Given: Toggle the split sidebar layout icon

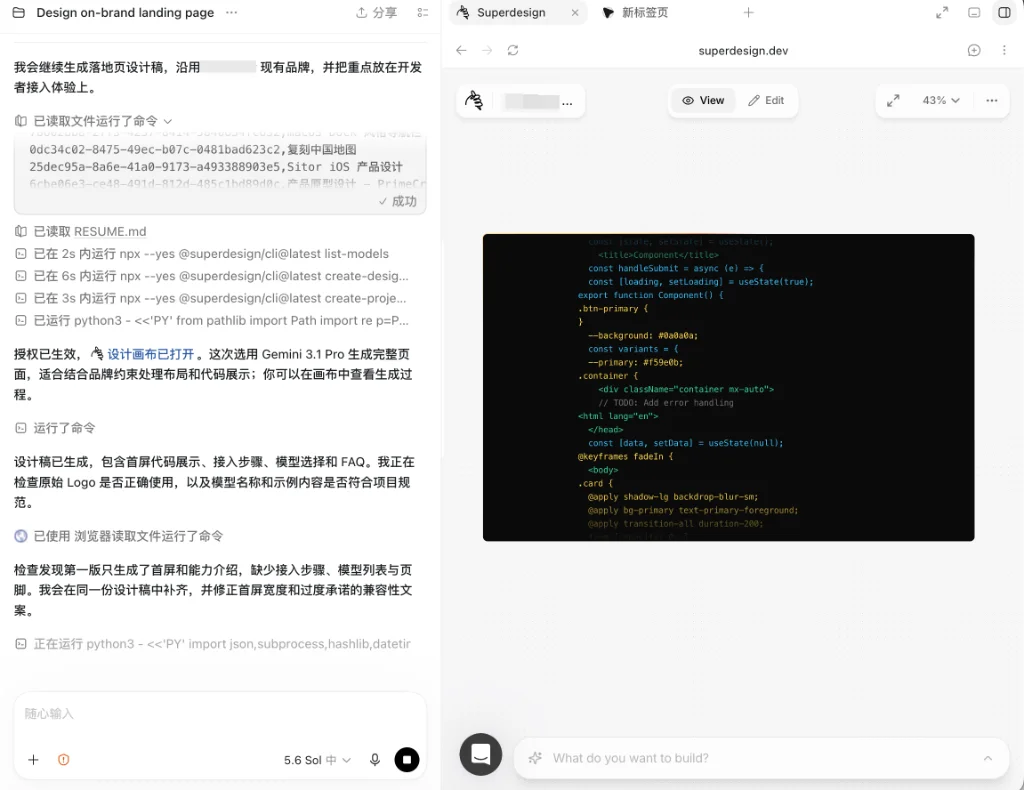Looking at the screenshot, I should pyautogui.click(x=1004, y=12).
